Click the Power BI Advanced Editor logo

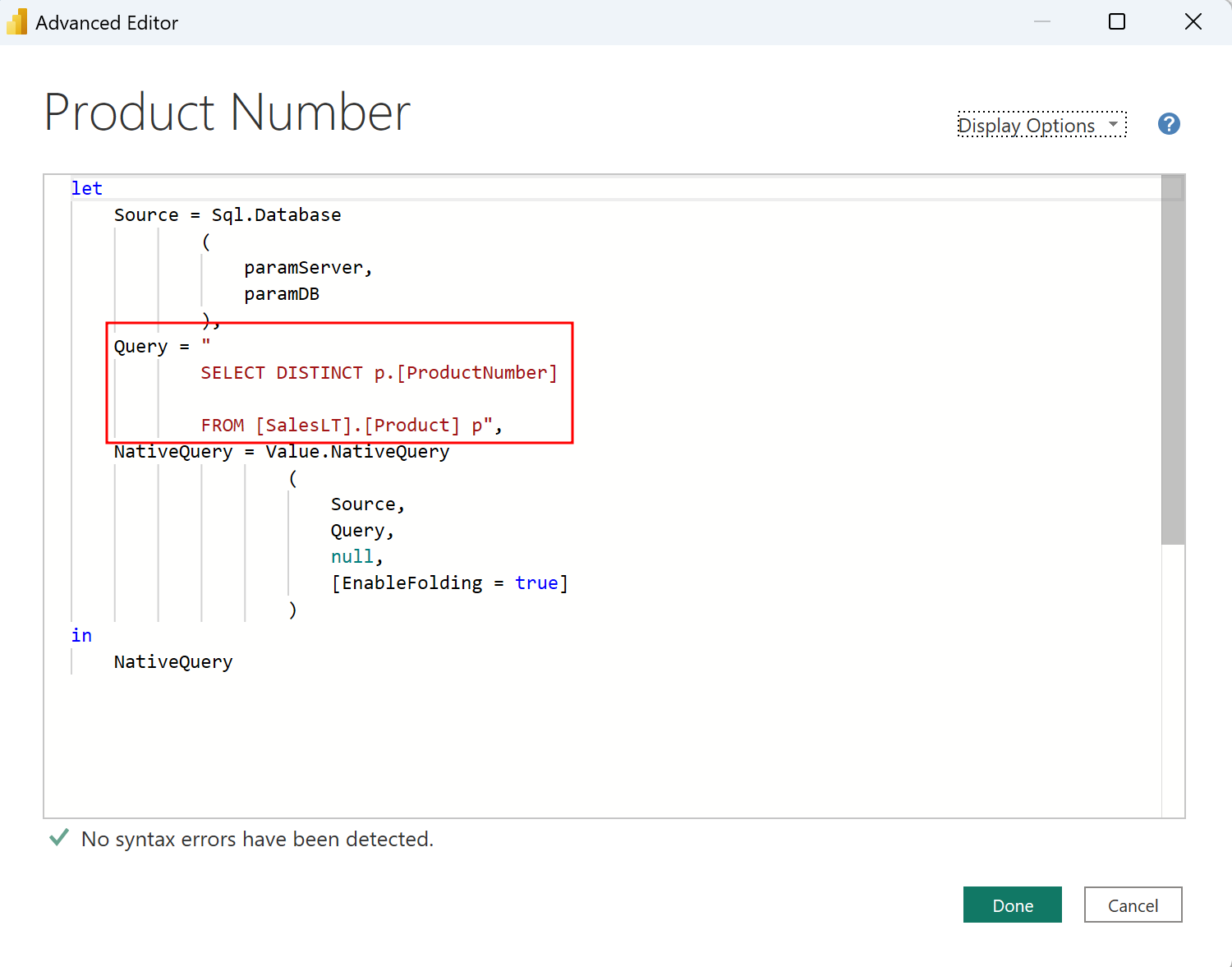[x=17, y=21]
